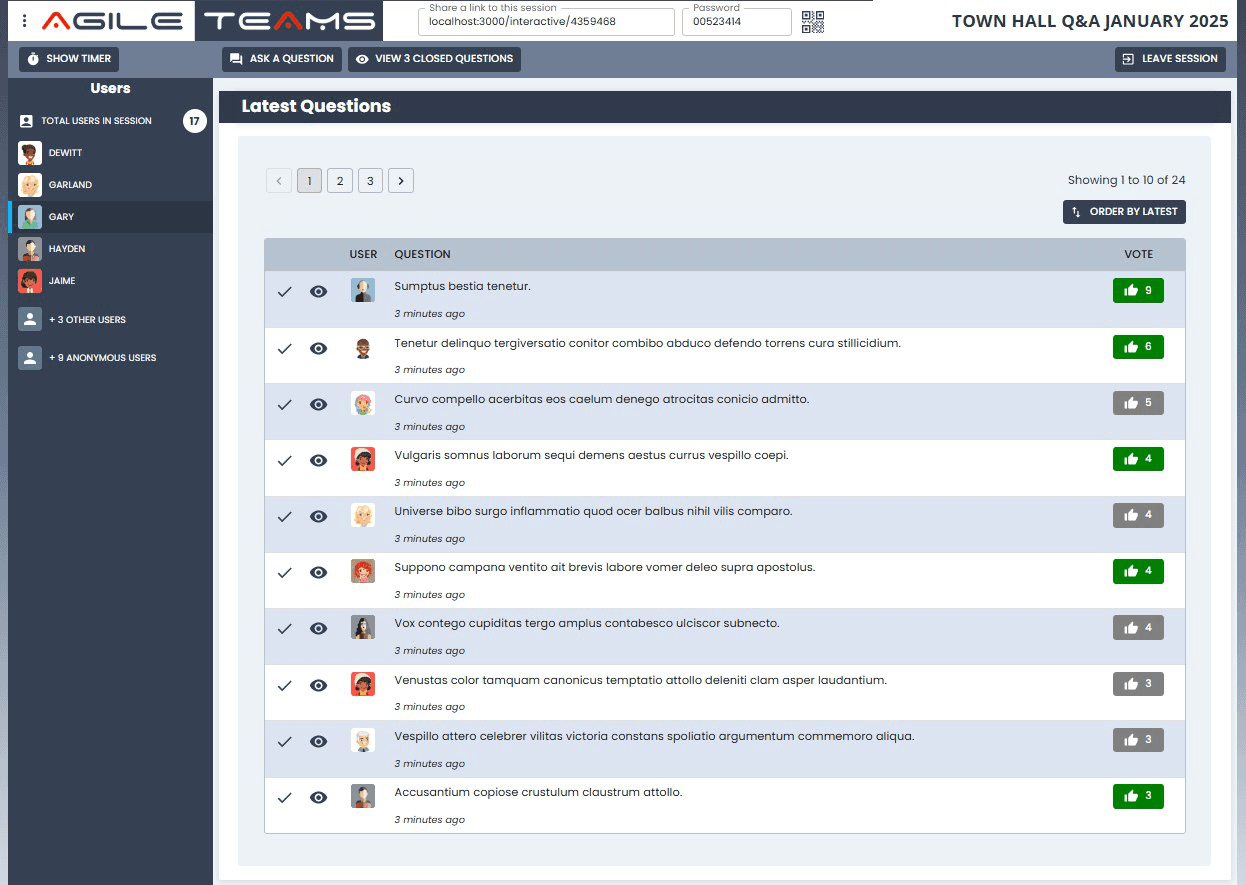Upvote 'Universe bibo surgo' question
The height and width of the screenshot is (885, 1246).
click(x=1138, y=515)
